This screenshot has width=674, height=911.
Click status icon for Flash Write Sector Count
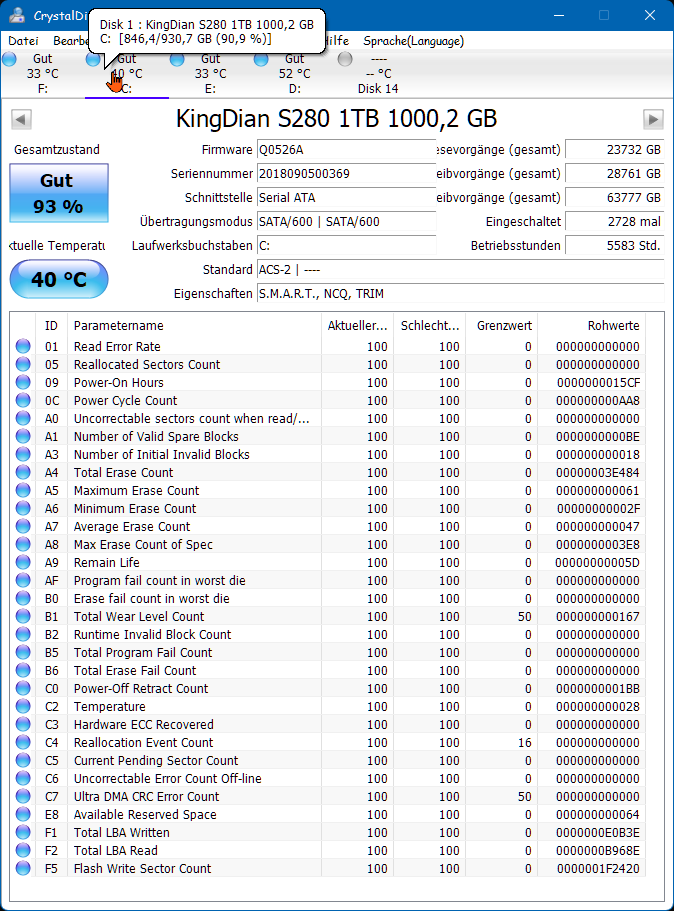tap(23, 869)
